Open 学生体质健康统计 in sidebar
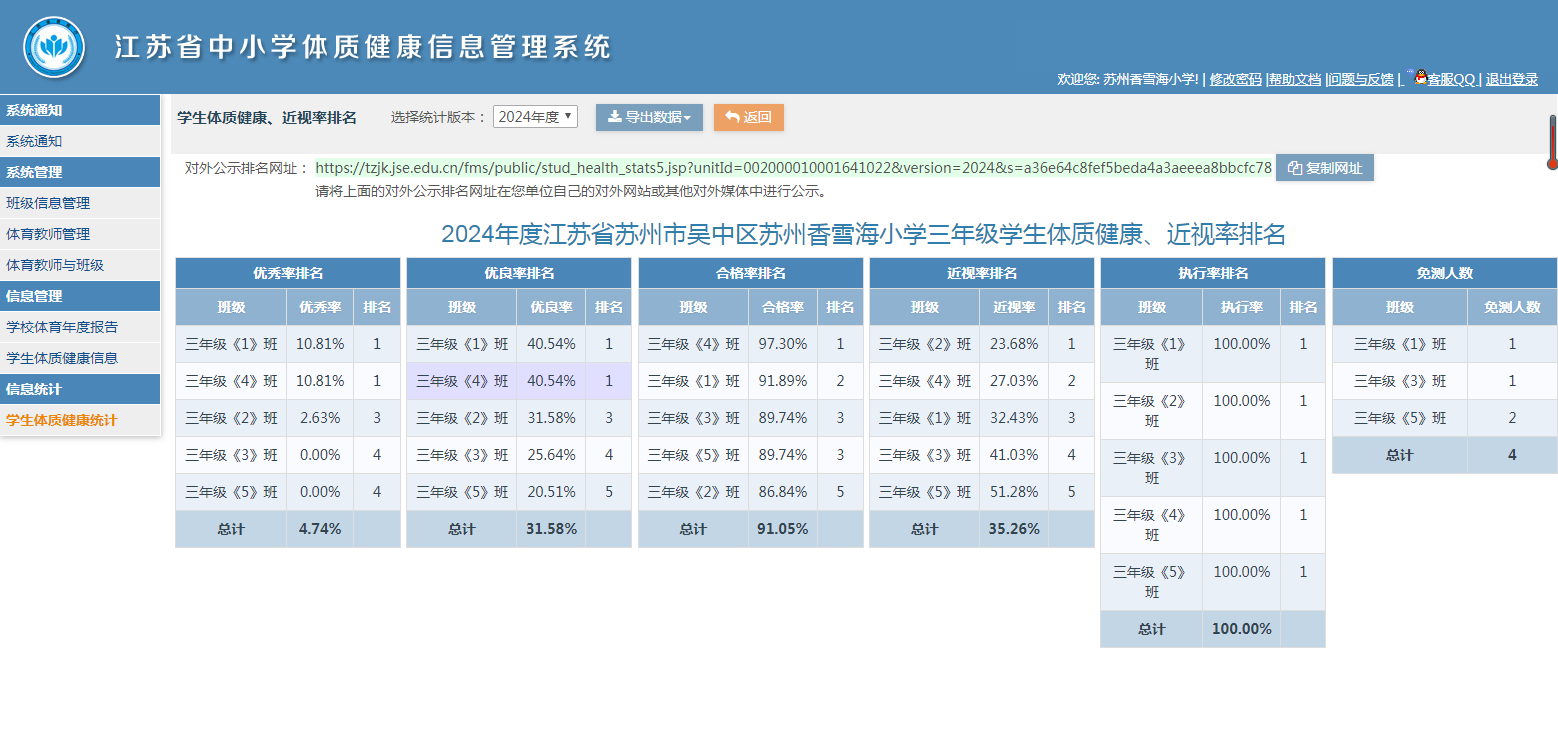Image resolution: width=1558 pixels, height=743 pixels. (x=80, y=420)
